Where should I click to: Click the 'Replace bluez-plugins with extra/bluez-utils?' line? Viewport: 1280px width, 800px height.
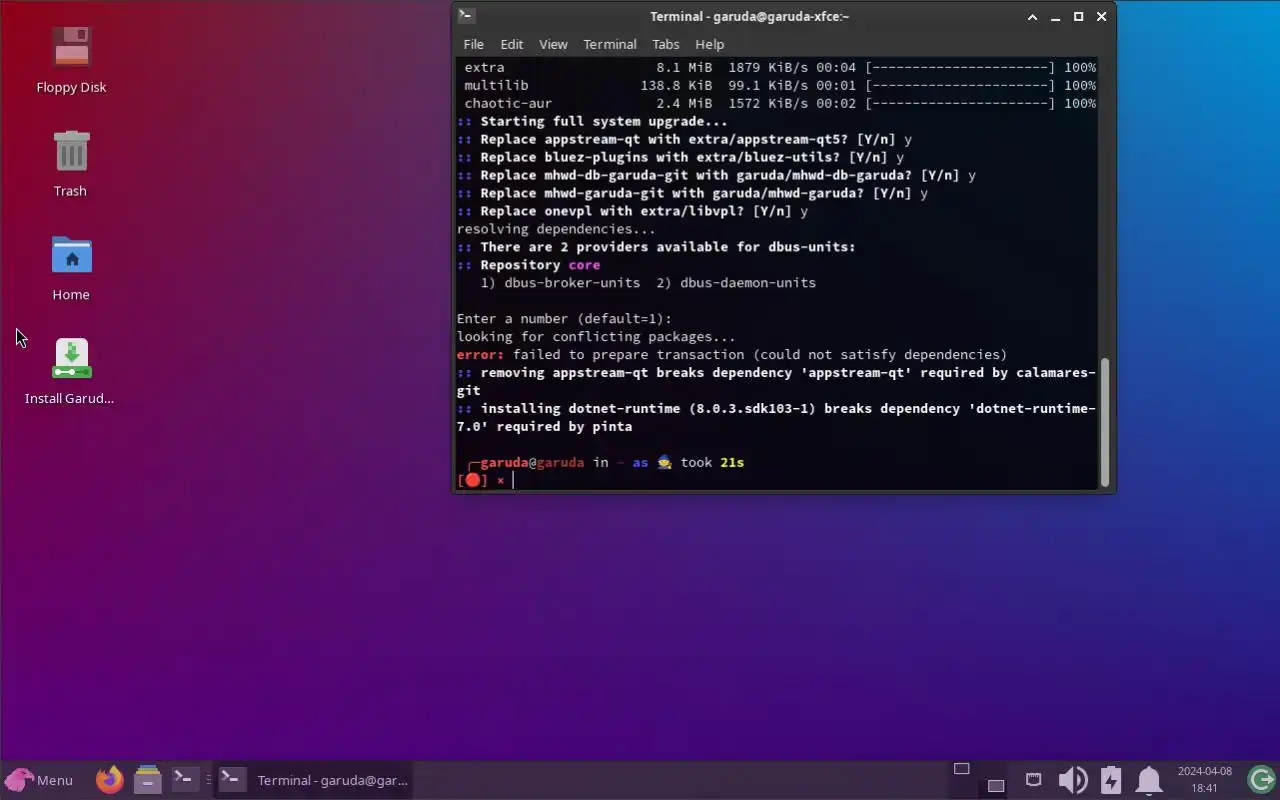click(680, 157)
